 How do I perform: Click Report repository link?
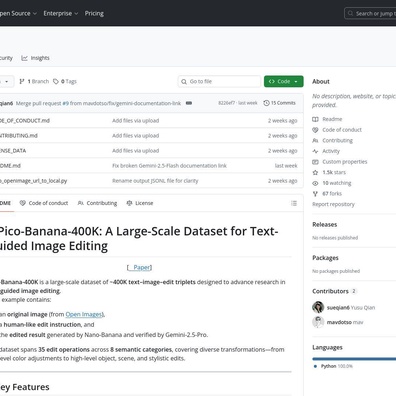pos(333,204)
